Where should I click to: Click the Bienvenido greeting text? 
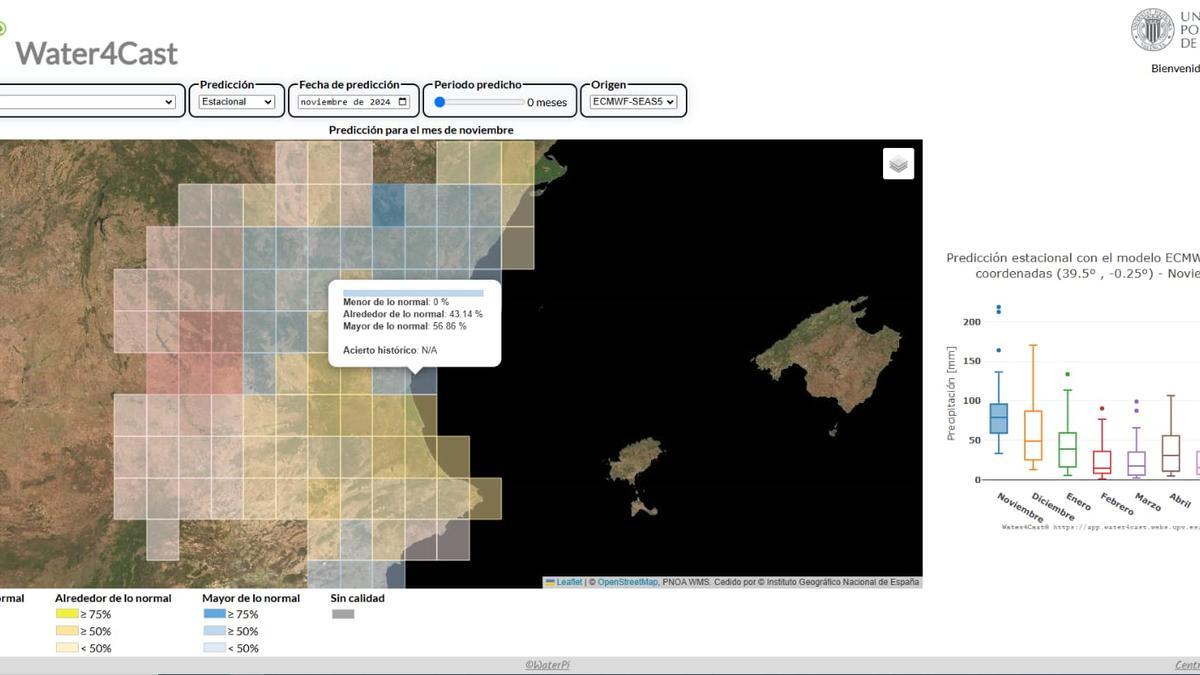(1176, 68)
